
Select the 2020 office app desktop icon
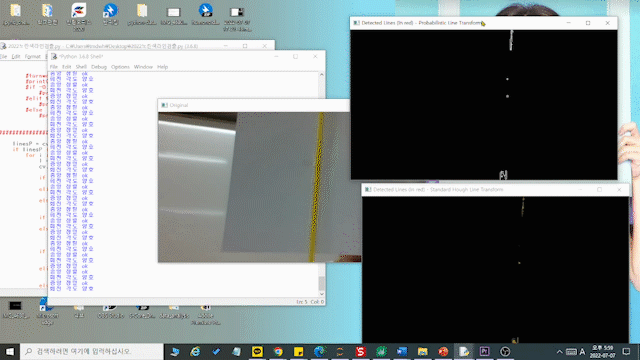click(x=78, y=17)
